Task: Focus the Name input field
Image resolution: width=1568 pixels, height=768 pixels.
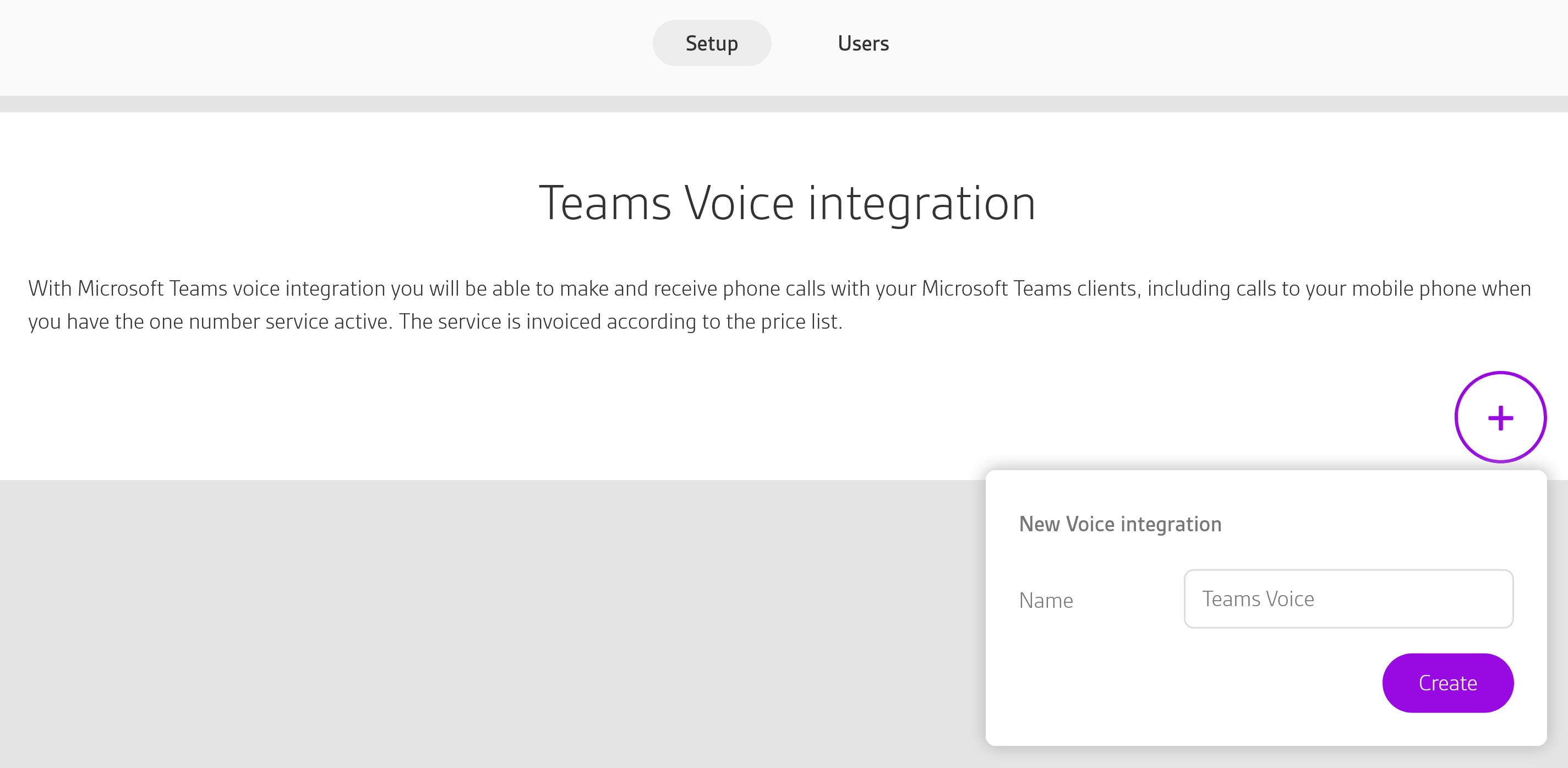Action: (1348, 598)
